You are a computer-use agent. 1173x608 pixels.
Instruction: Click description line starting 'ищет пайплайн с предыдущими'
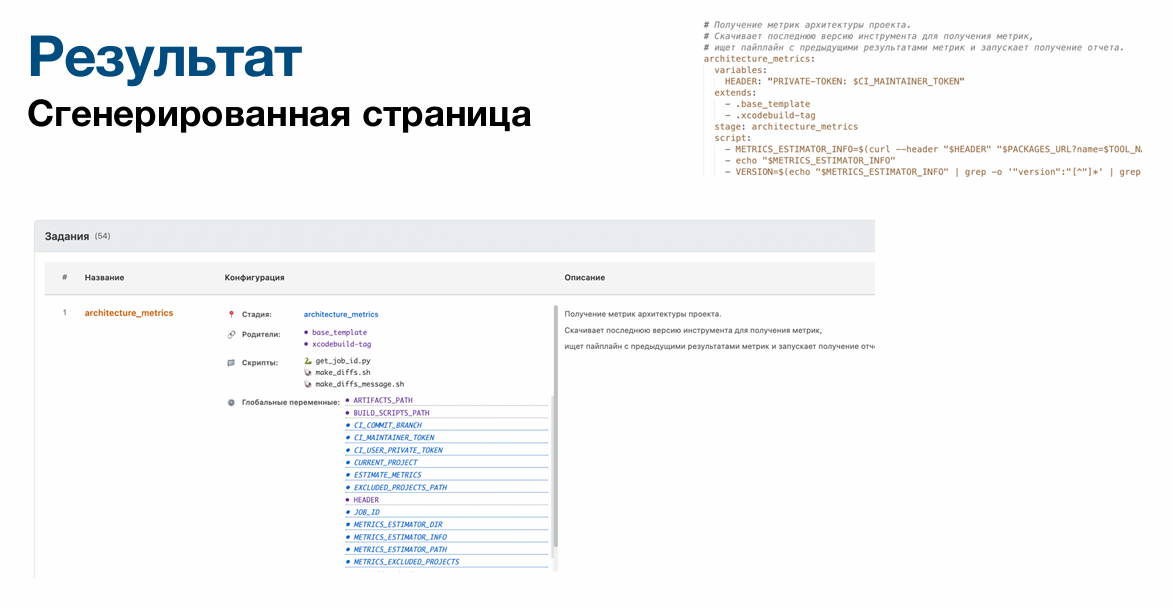point(719,347)
